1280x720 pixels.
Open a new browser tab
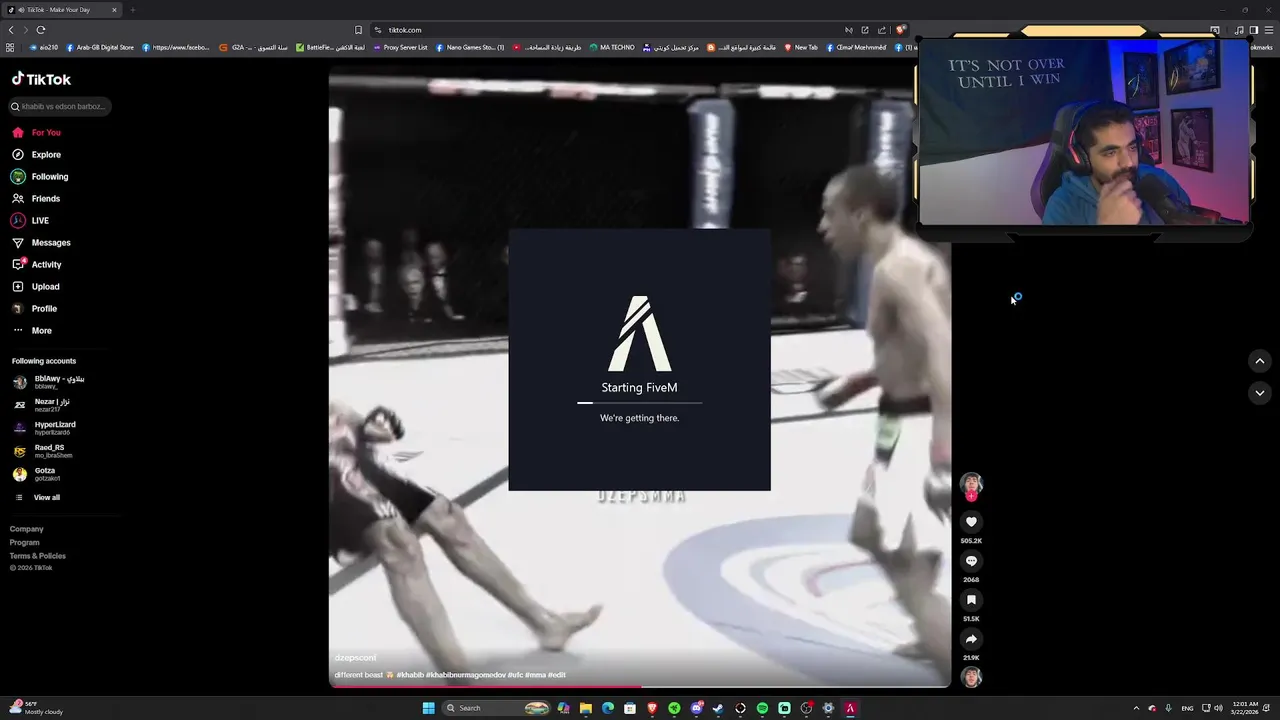132,10
